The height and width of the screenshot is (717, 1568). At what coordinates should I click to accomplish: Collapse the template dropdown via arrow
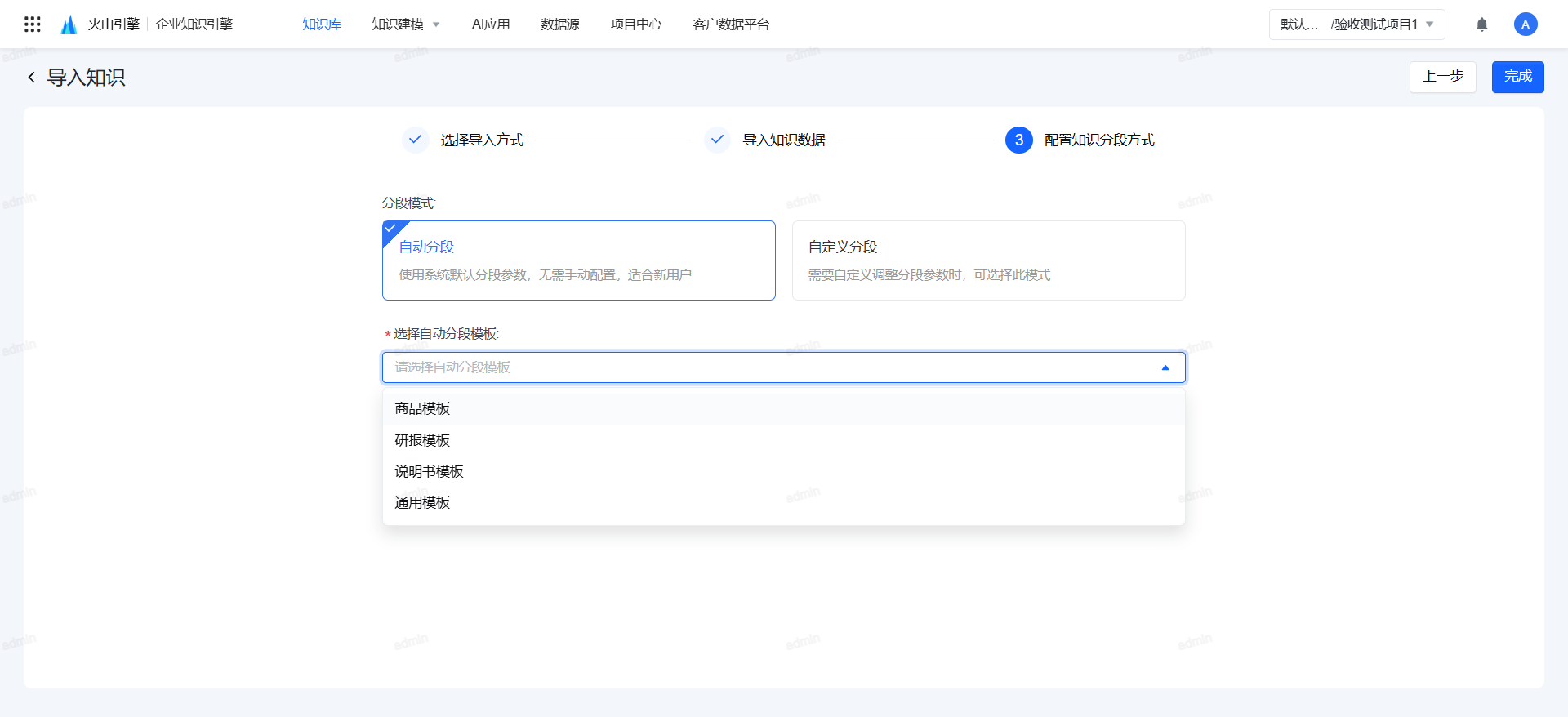pos(1165,367)
